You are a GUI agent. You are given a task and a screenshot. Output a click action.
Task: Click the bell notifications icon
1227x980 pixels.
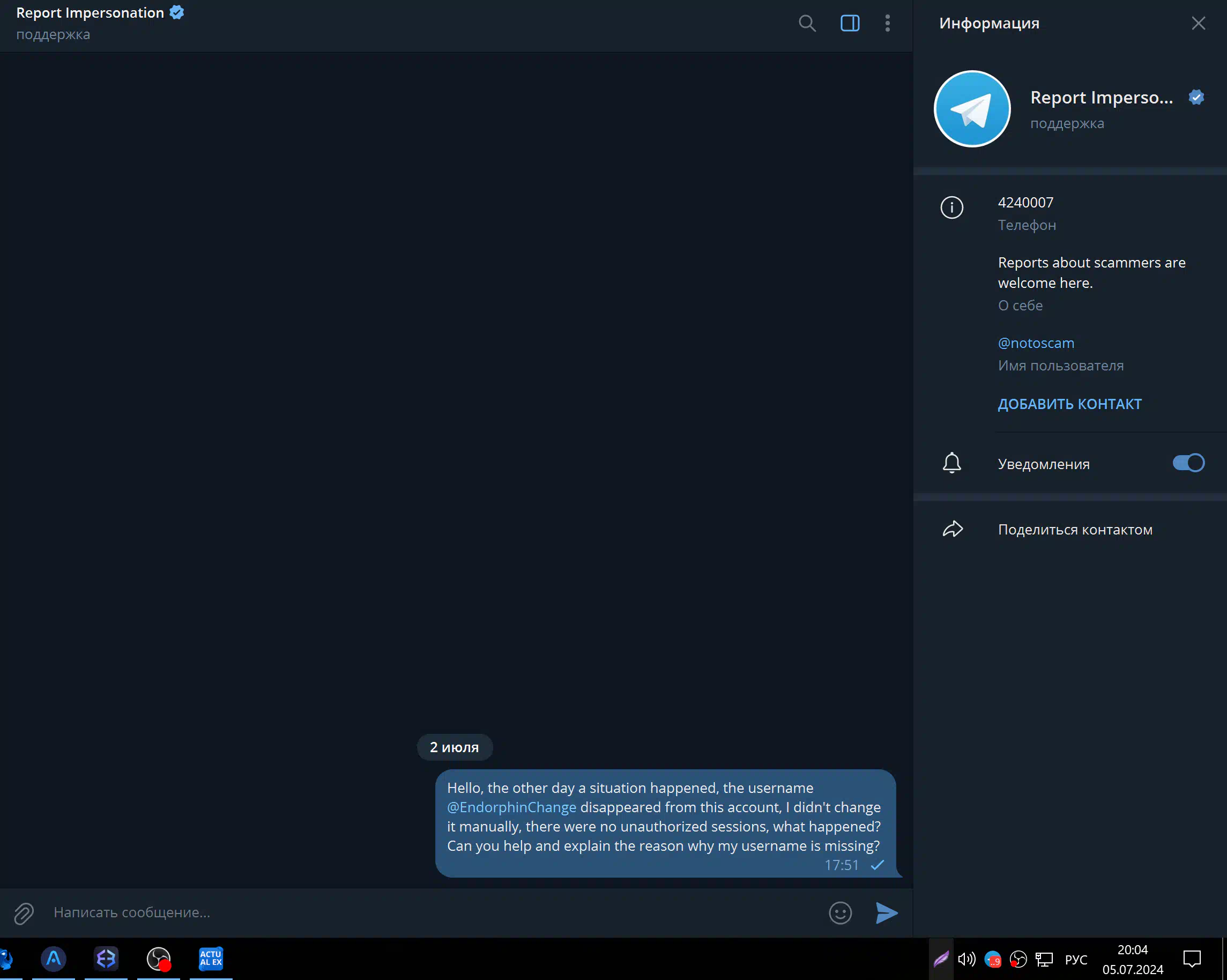951,463
